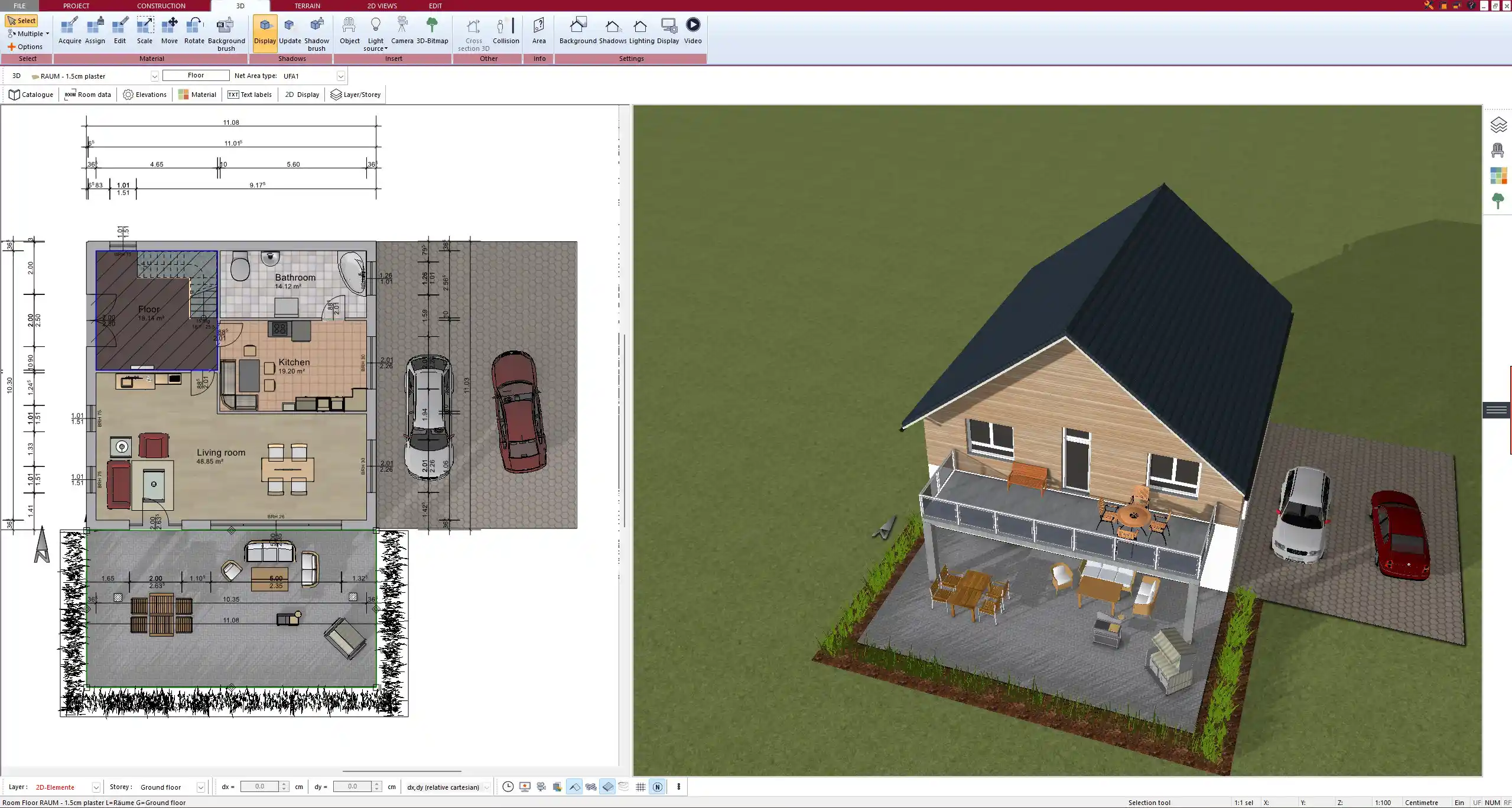Click the furniture catalog chair icon
This screenshot has height=808, width=1512.
pyautogui.click(x=1497, y=151)
